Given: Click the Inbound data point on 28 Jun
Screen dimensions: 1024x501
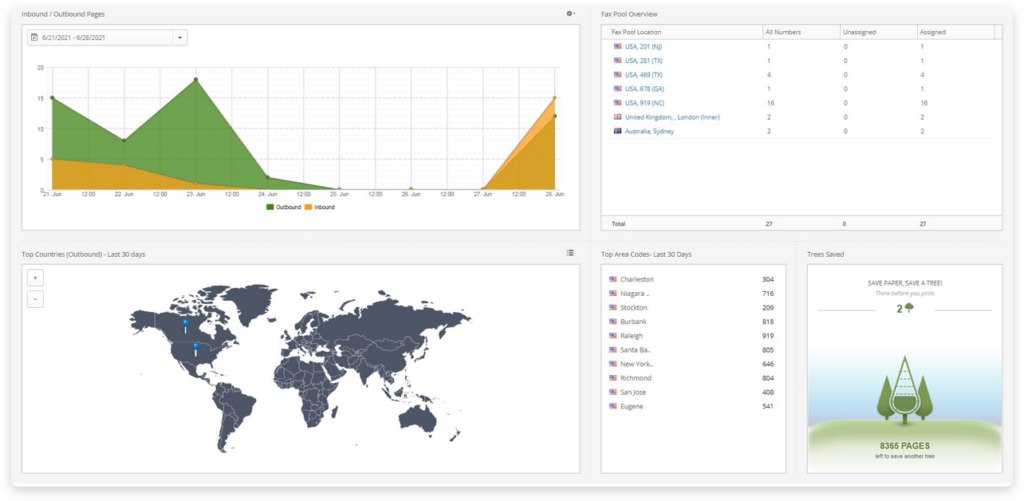Looking at the screenshot, I should pyautogui.click(x=554, y=98).
